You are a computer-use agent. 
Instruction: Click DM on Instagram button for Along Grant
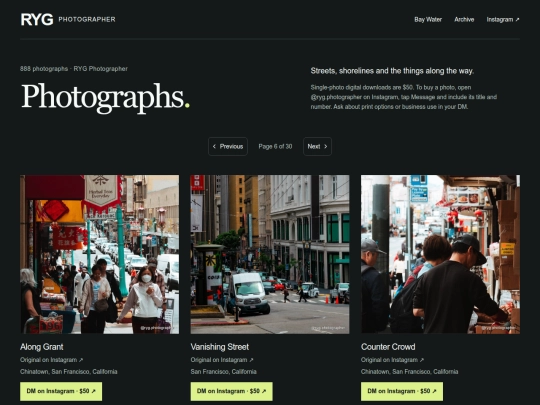pos(61,391)
